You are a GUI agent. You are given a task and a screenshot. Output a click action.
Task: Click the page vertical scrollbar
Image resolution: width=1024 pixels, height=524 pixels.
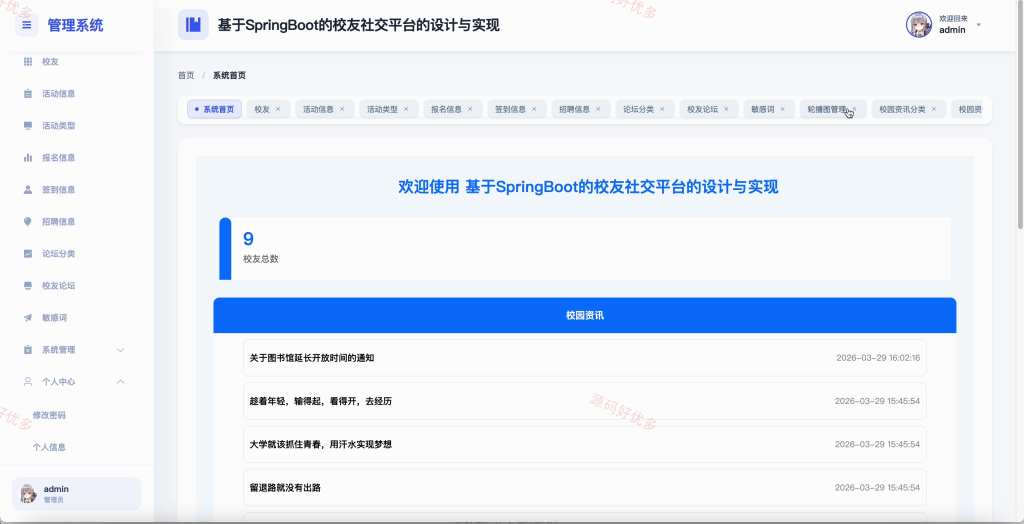[1020, 114]
